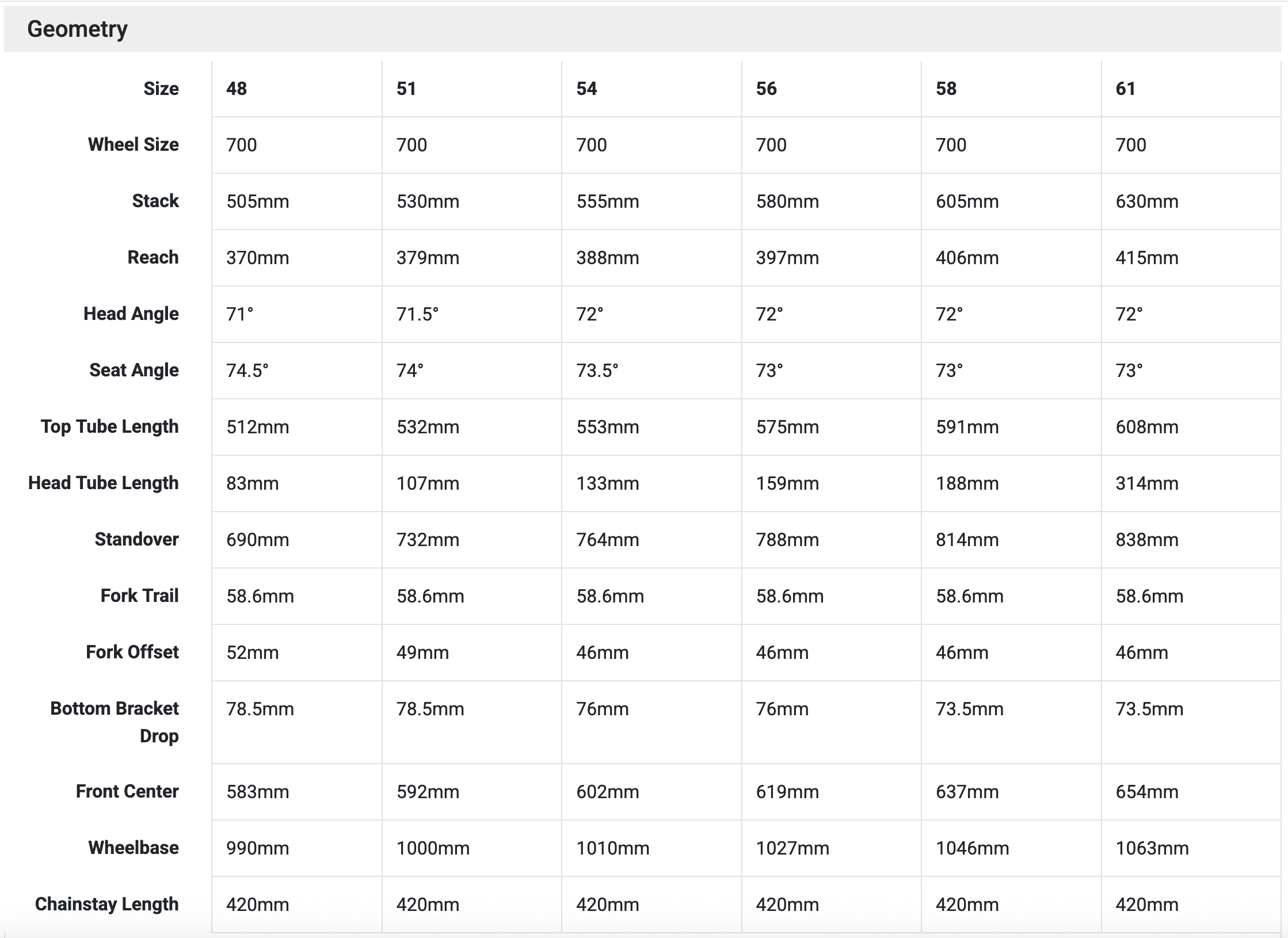Select the size 48 column header
The width and height of the screenshot is (1288, 938).
click(x=237, y=89)
